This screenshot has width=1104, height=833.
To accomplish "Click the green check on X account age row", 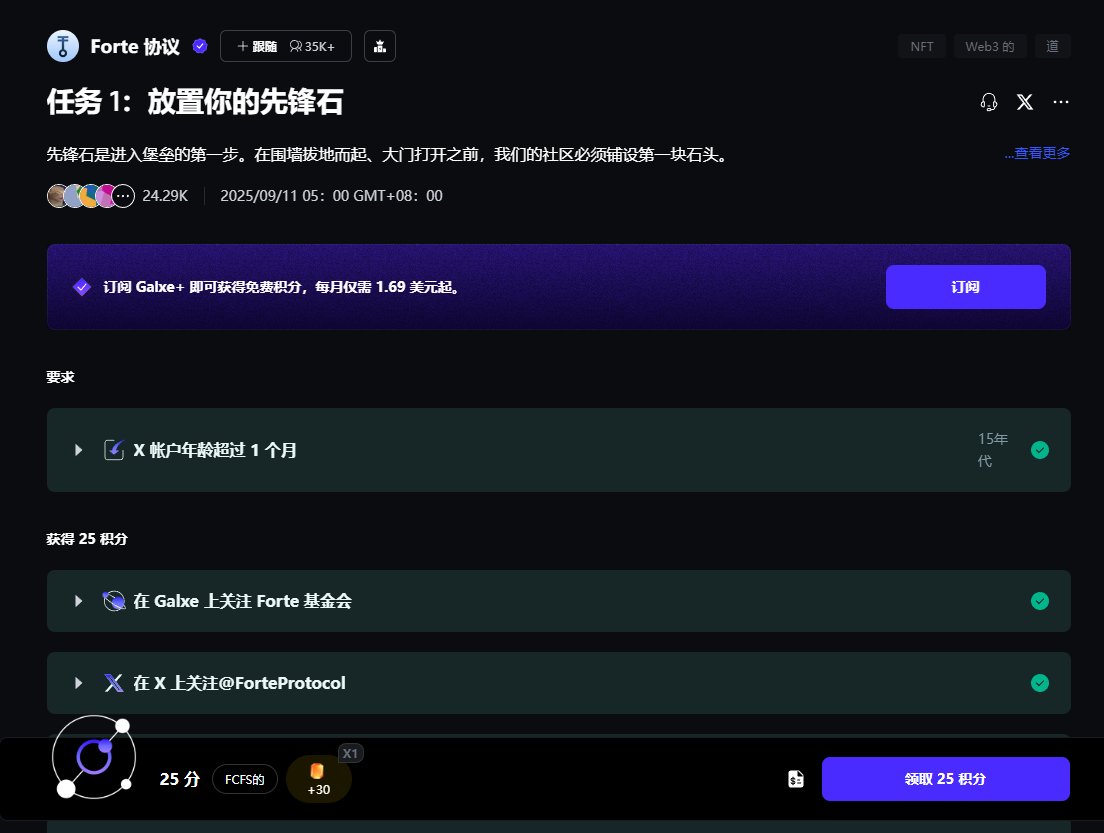I will (1039, 450).
